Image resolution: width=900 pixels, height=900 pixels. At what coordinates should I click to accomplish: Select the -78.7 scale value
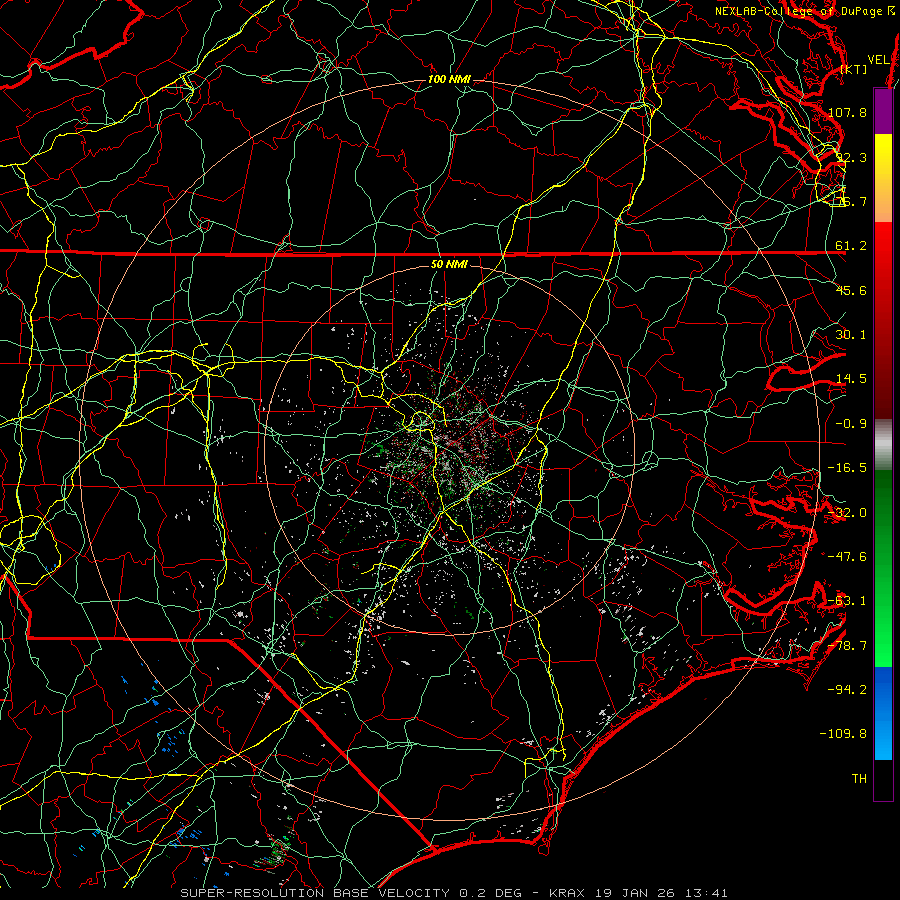(x=847, y=646)
